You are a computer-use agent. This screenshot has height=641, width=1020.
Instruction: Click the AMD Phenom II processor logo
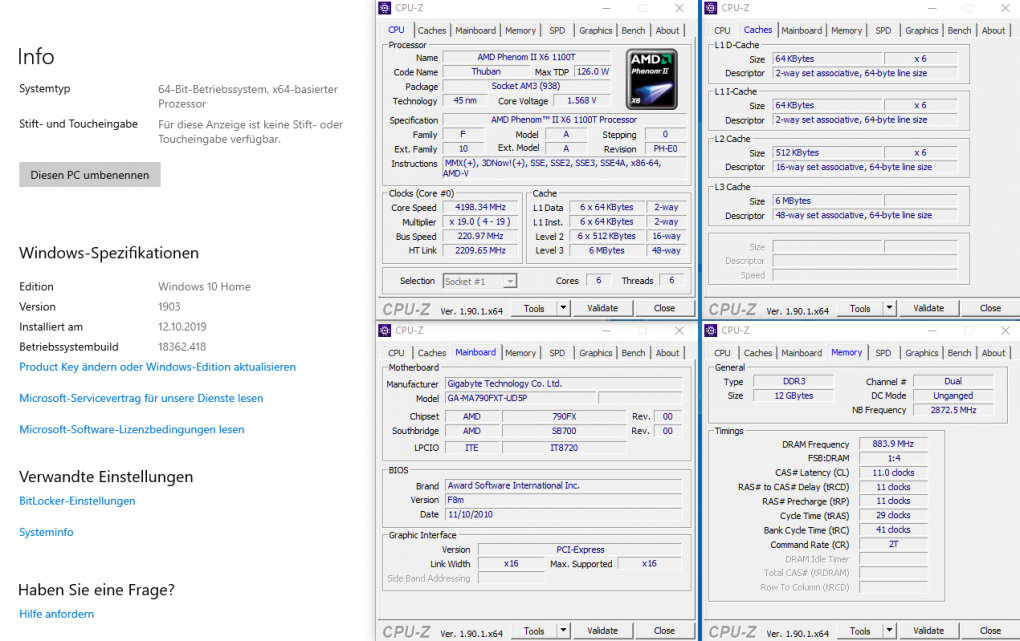tap(651, 79)
